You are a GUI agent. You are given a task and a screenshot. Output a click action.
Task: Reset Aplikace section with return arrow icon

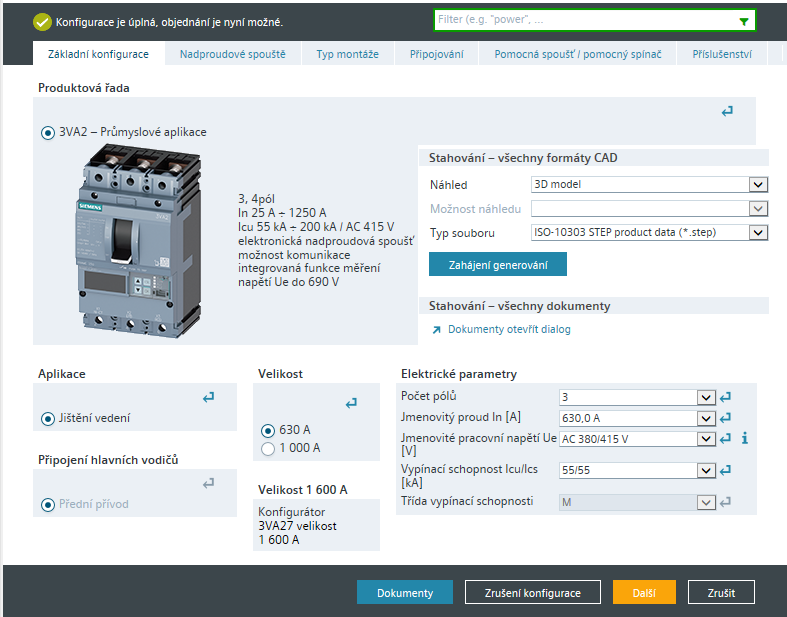tap(208, 397)
